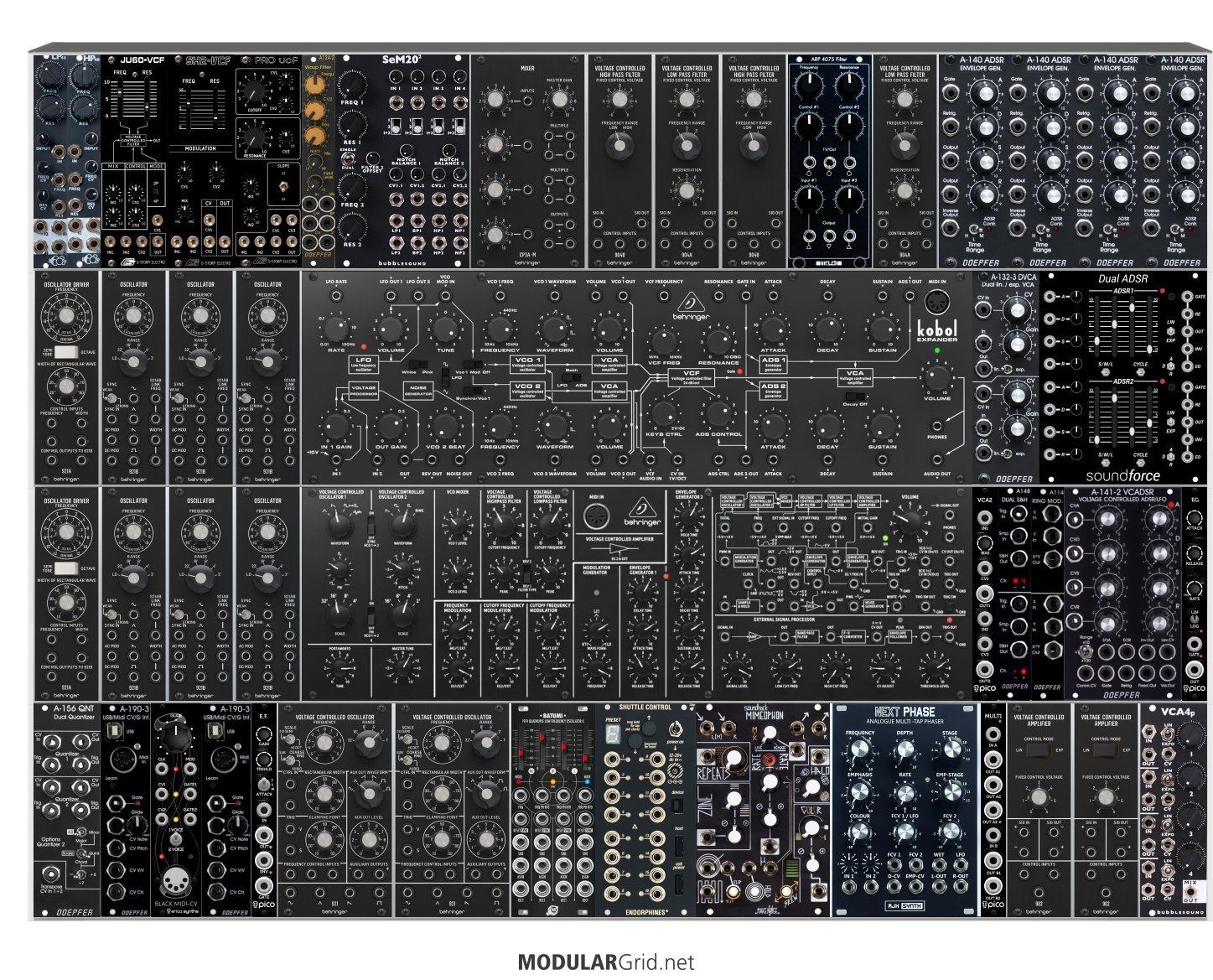Image resolution: width=1213 pixels, height=980 pixels.
Task: Click the kobol Expander logo
Action: point(936,330)
